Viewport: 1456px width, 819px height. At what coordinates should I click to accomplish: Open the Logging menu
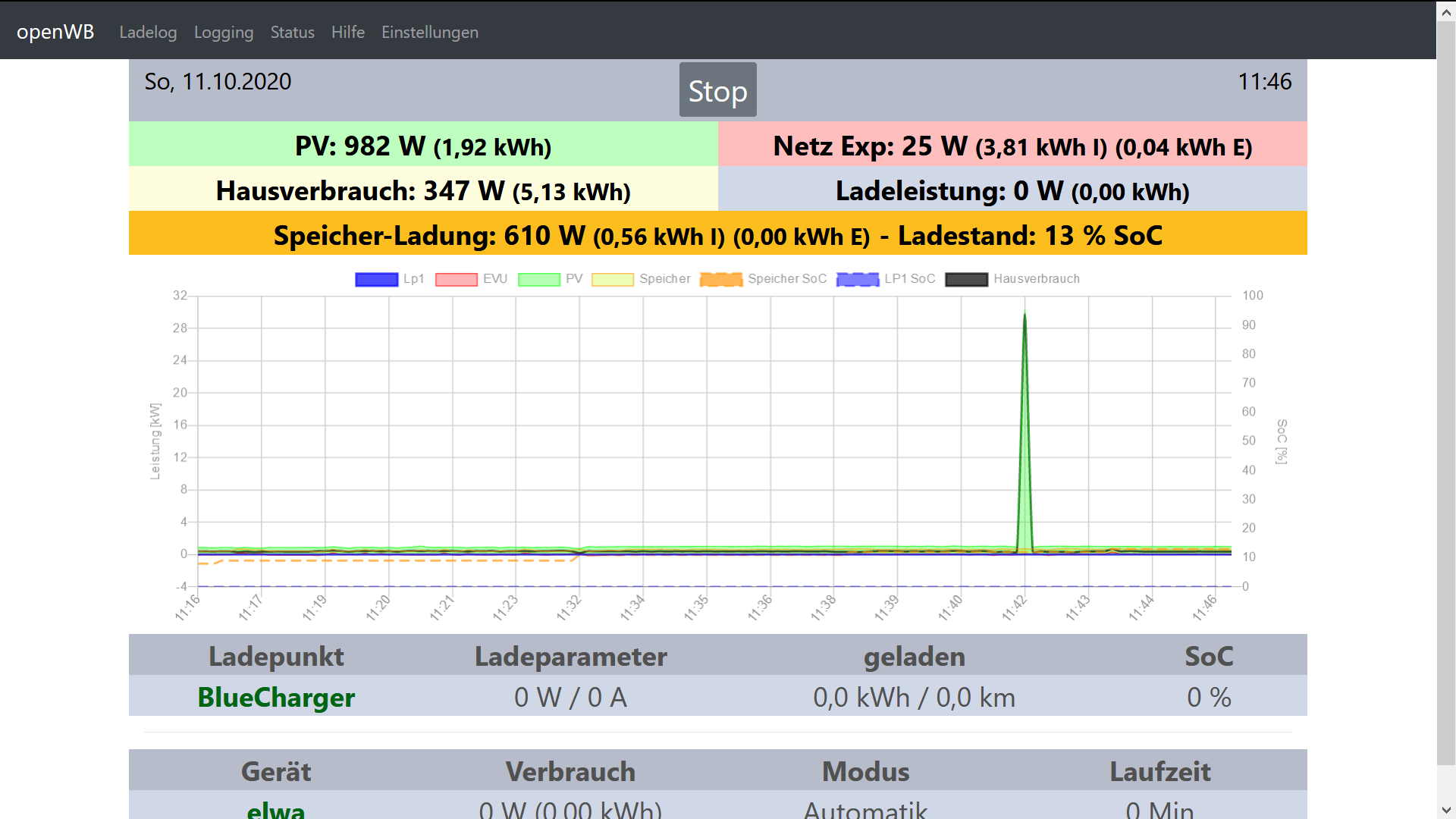click(224, 32)
